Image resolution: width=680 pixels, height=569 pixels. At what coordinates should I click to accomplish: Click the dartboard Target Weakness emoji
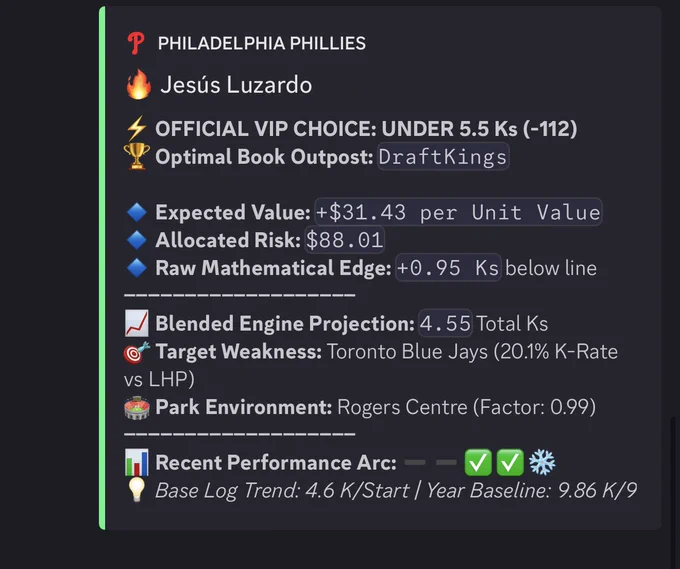137,352
